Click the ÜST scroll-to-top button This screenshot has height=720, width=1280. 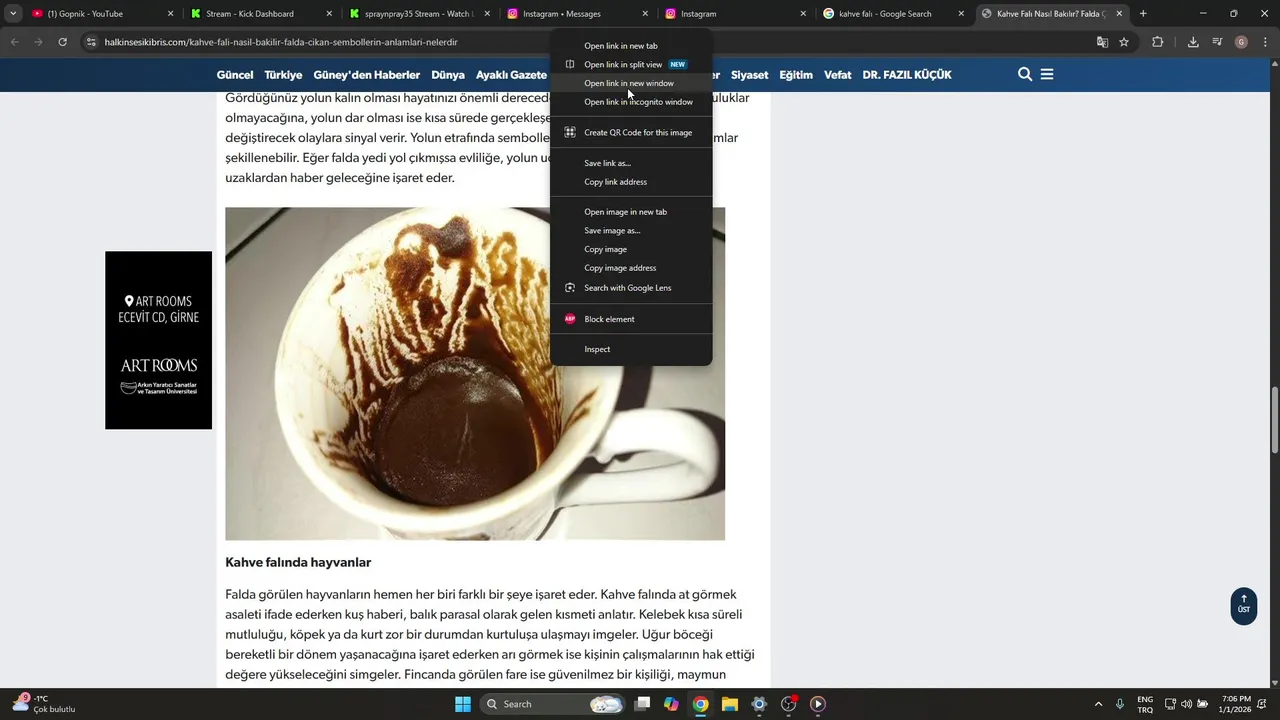[1244, 605]
